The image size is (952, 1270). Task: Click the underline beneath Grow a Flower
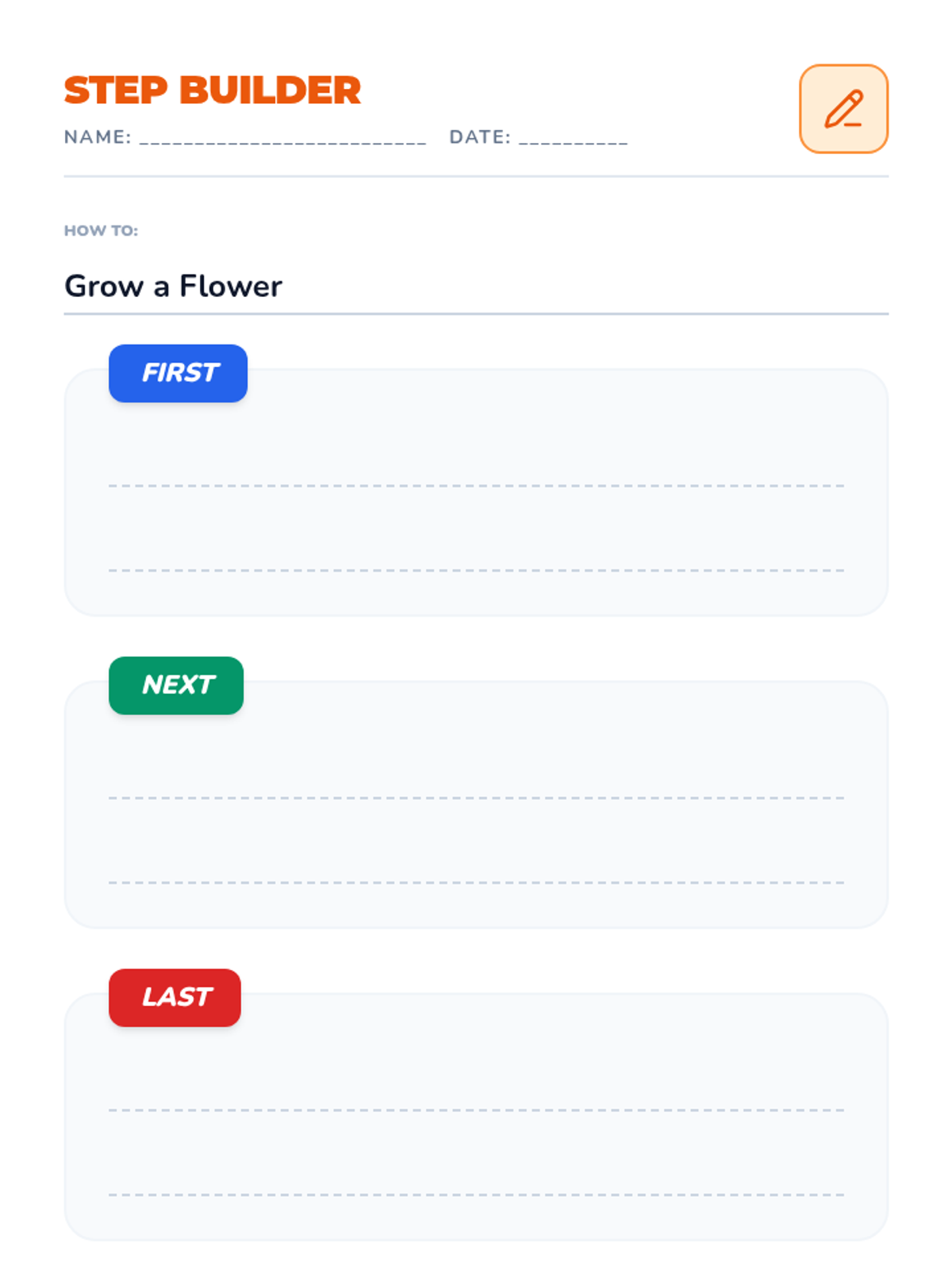click(476, 314)
